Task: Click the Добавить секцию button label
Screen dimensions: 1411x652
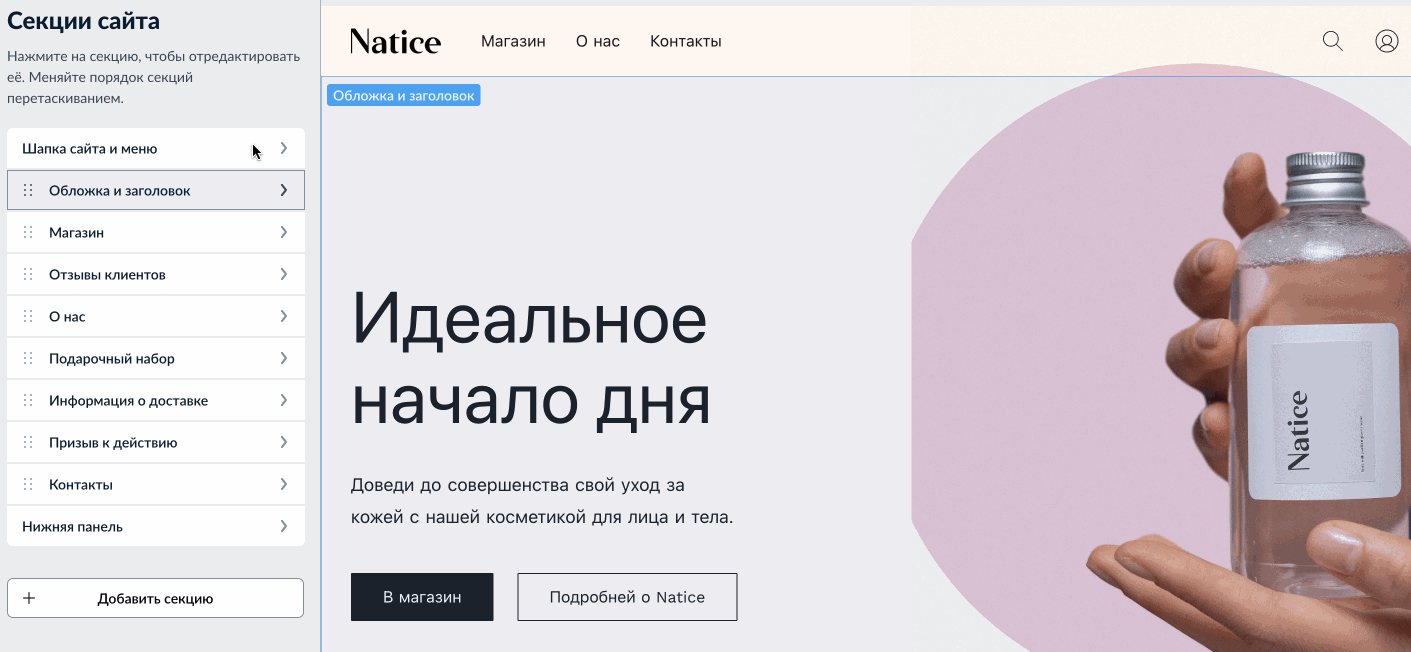Action: click(x=155, y=599)
